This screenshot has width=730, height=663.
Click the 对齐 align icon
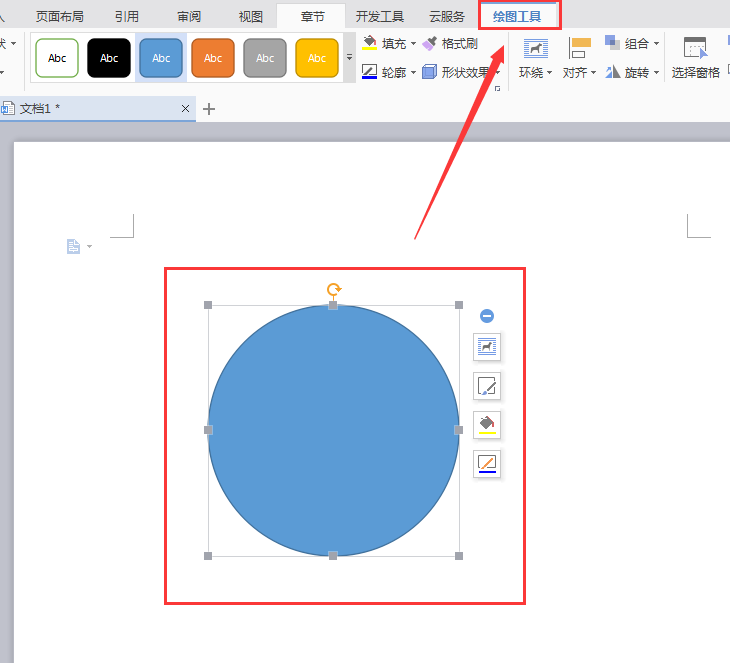[579, 48]
